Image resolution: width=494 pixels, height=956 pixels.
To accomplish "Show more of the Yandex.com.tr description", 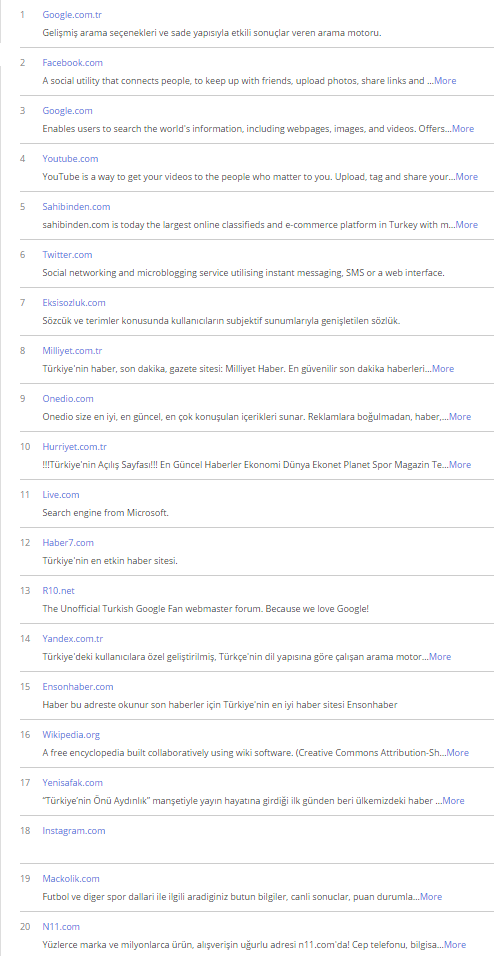I will click(440, 657).
